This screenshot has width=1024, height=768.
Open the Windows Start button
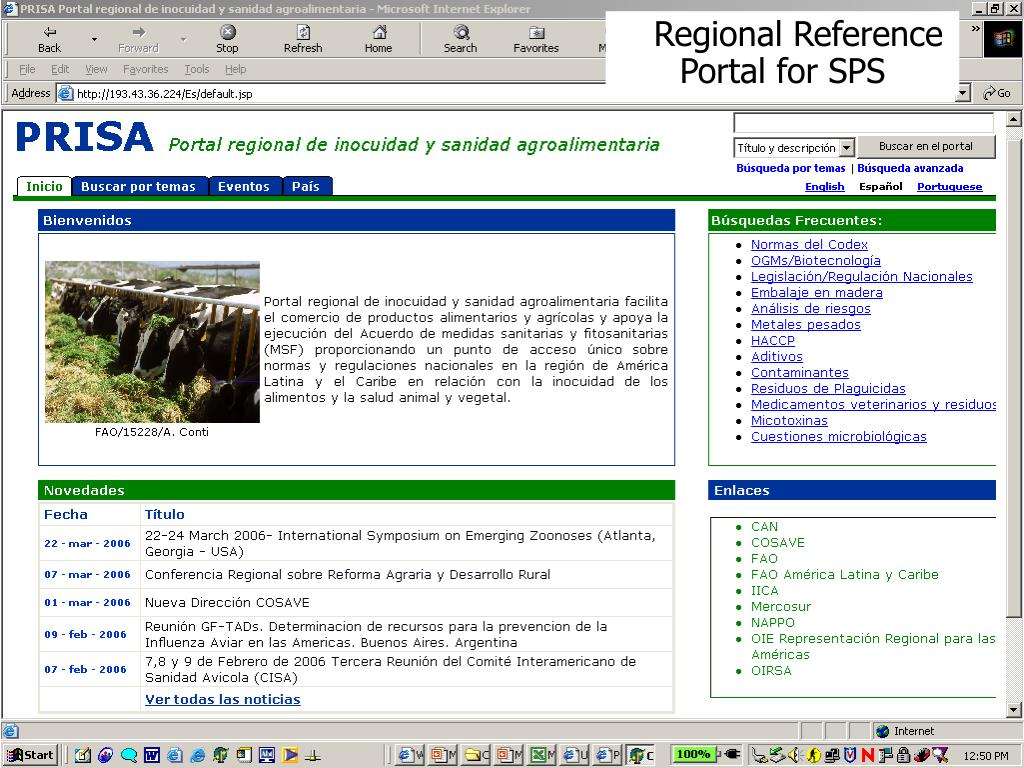pyautogui.click(x=31, y=755)
